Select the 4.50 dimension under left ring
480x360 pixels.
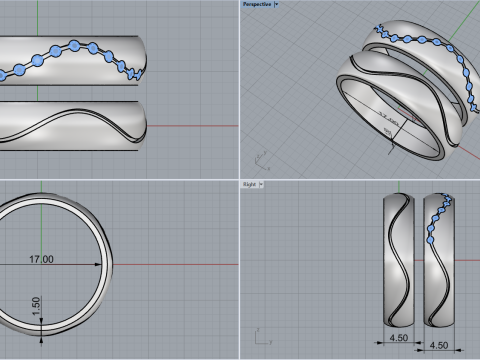point(399,338)
